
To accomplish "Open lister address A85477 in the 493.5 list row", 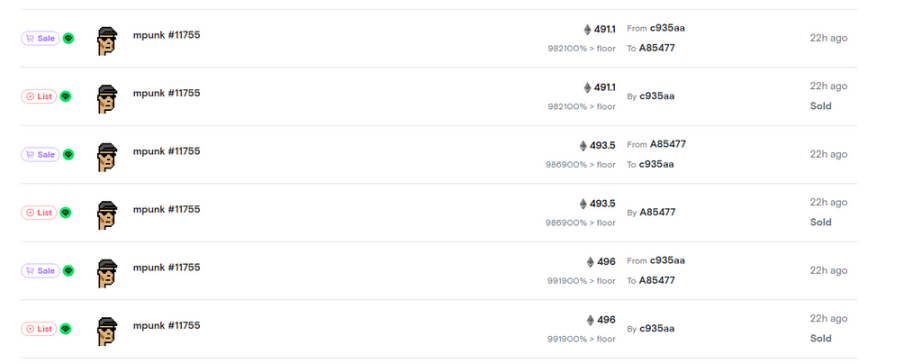I will 657,212.
